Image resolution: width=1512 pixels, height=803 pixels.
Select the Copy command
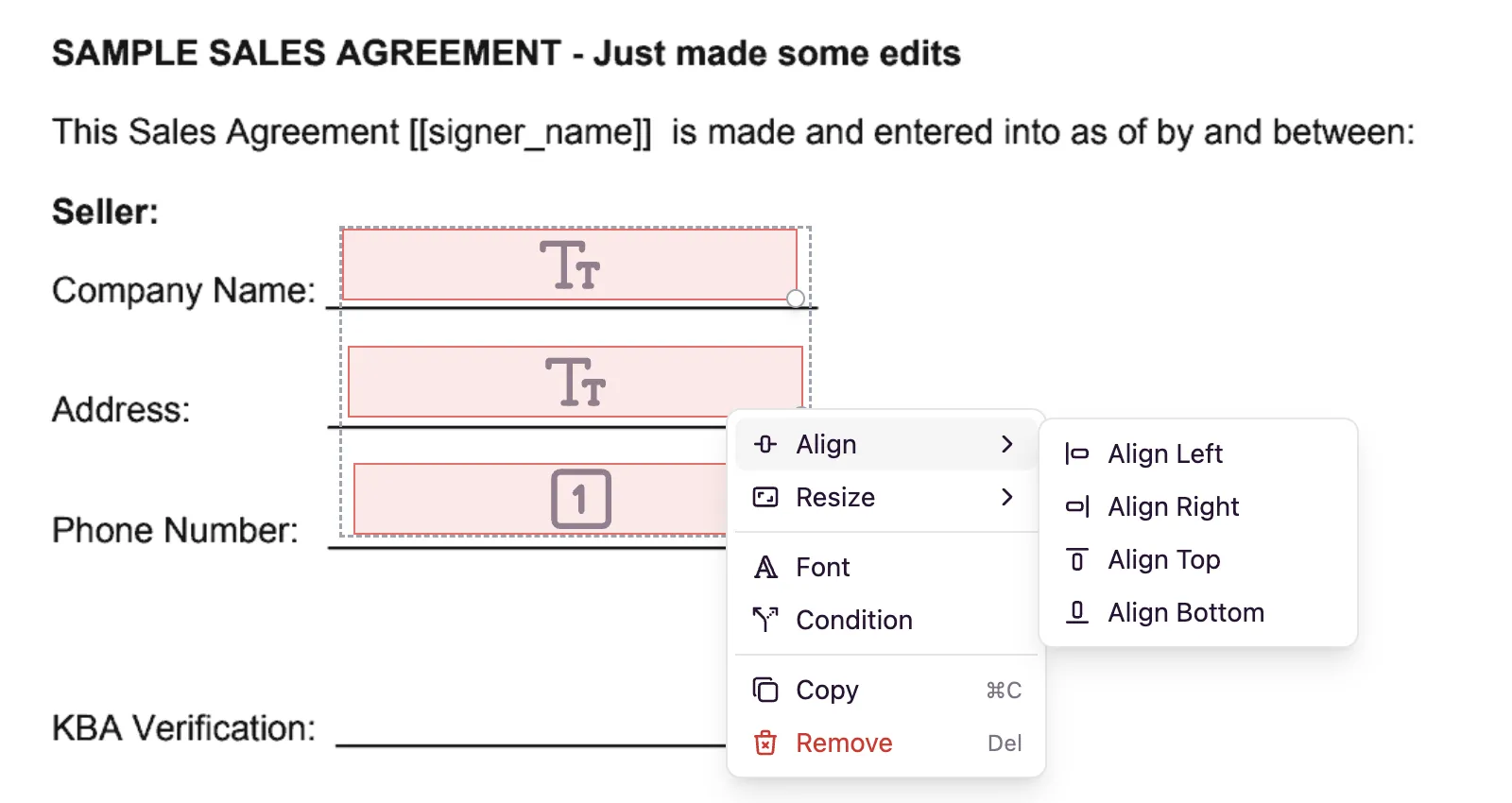827,689
